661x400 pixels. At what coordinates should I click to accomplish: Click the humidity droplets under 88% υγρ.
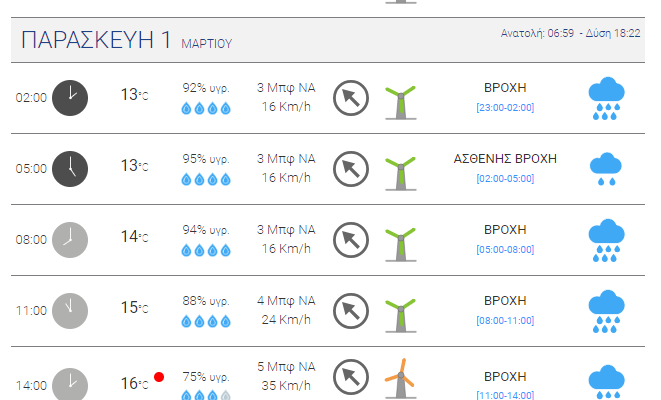click(206, 321)
